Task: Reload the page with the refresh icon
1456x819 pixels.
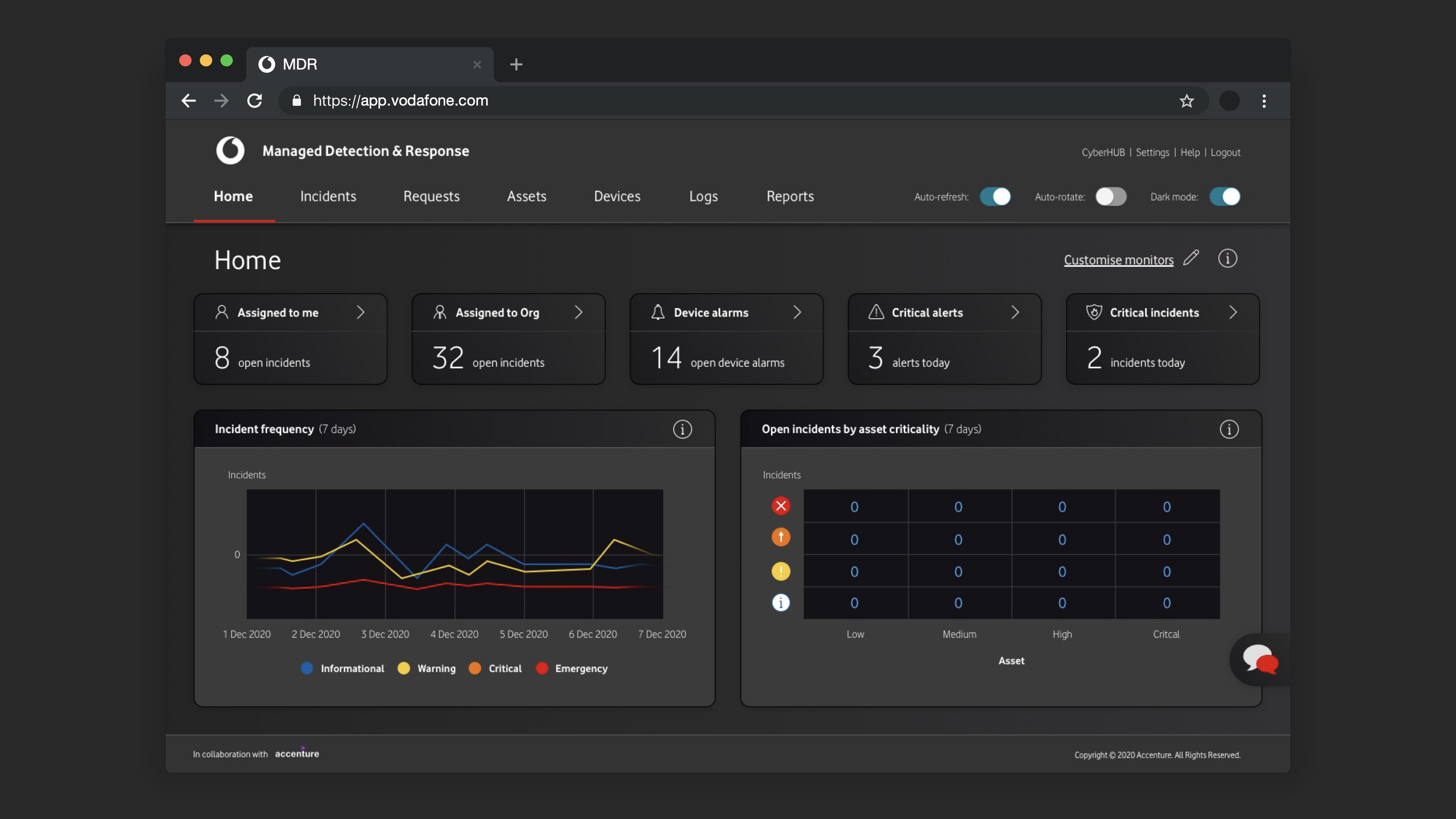Action: (x=255, y=101)
